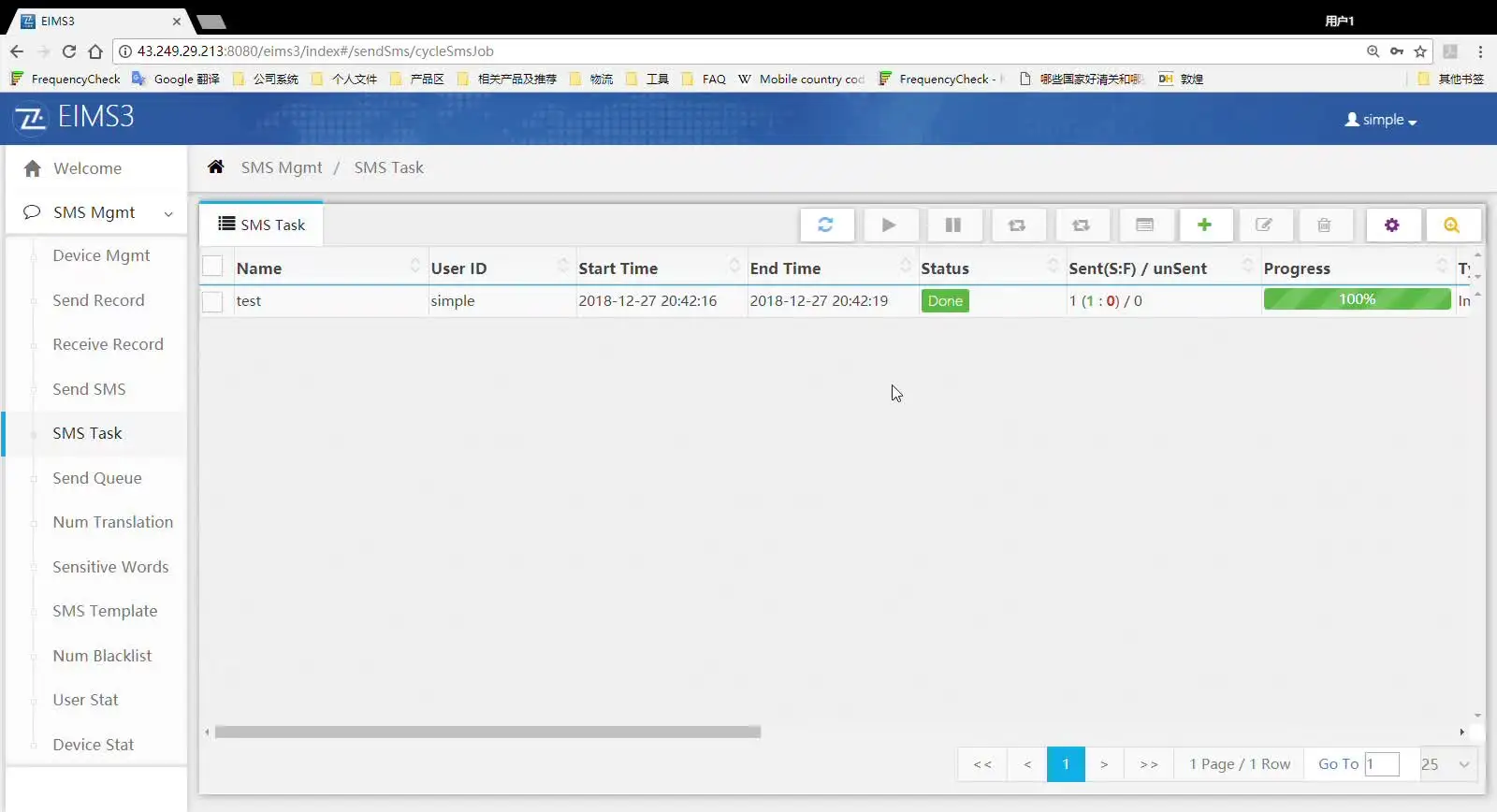Click the EIMS3 logo in the header
Screen dimensions: 1497x812
75,117
